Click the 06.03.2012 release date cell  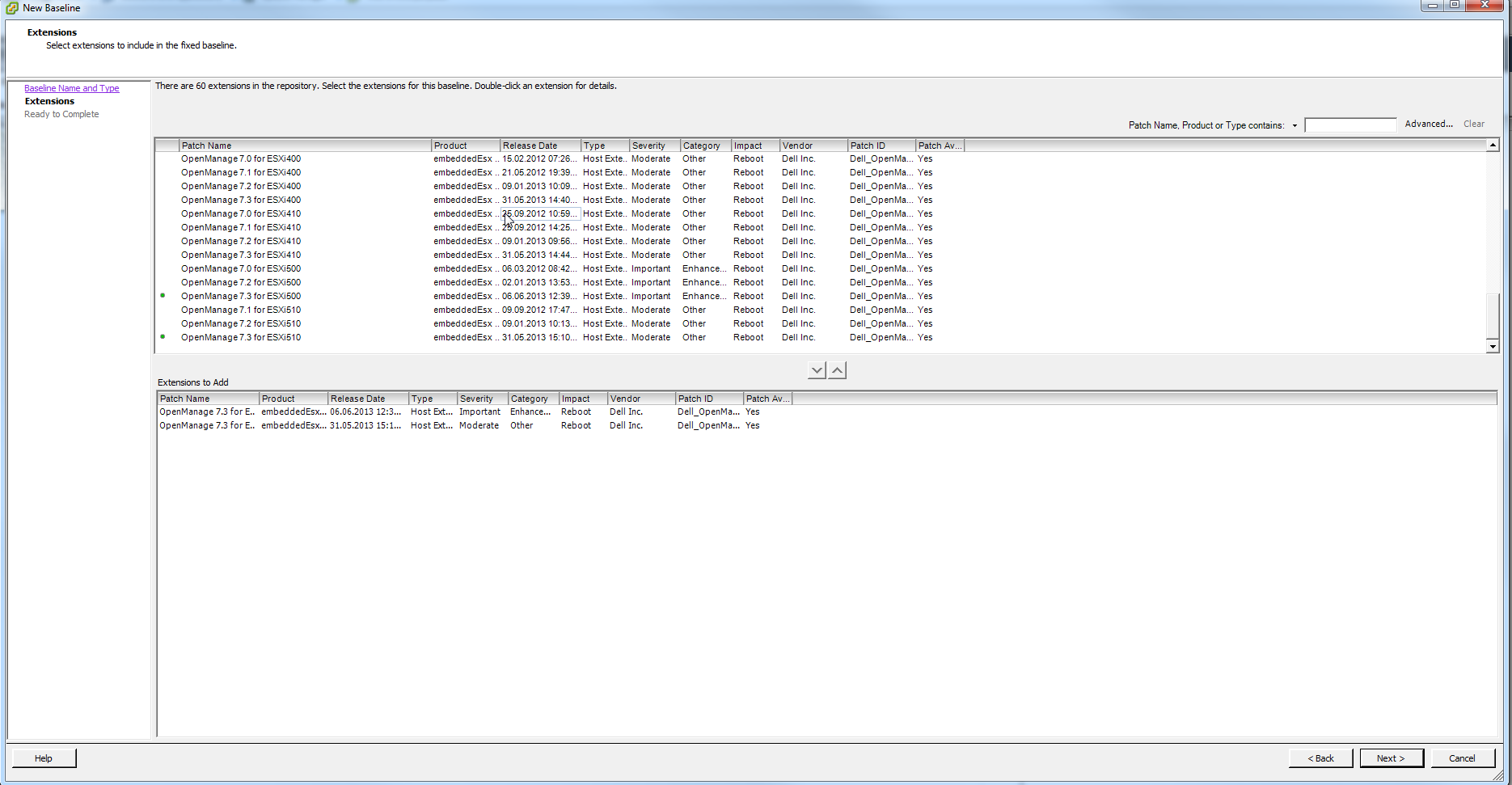539,269
